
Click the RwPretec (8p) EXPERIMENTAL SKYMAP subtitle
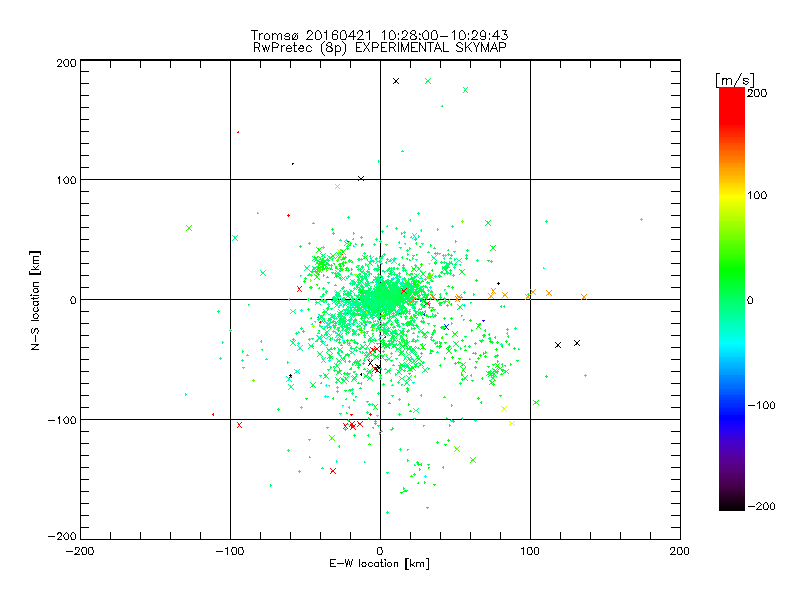[x=380, y=48]
